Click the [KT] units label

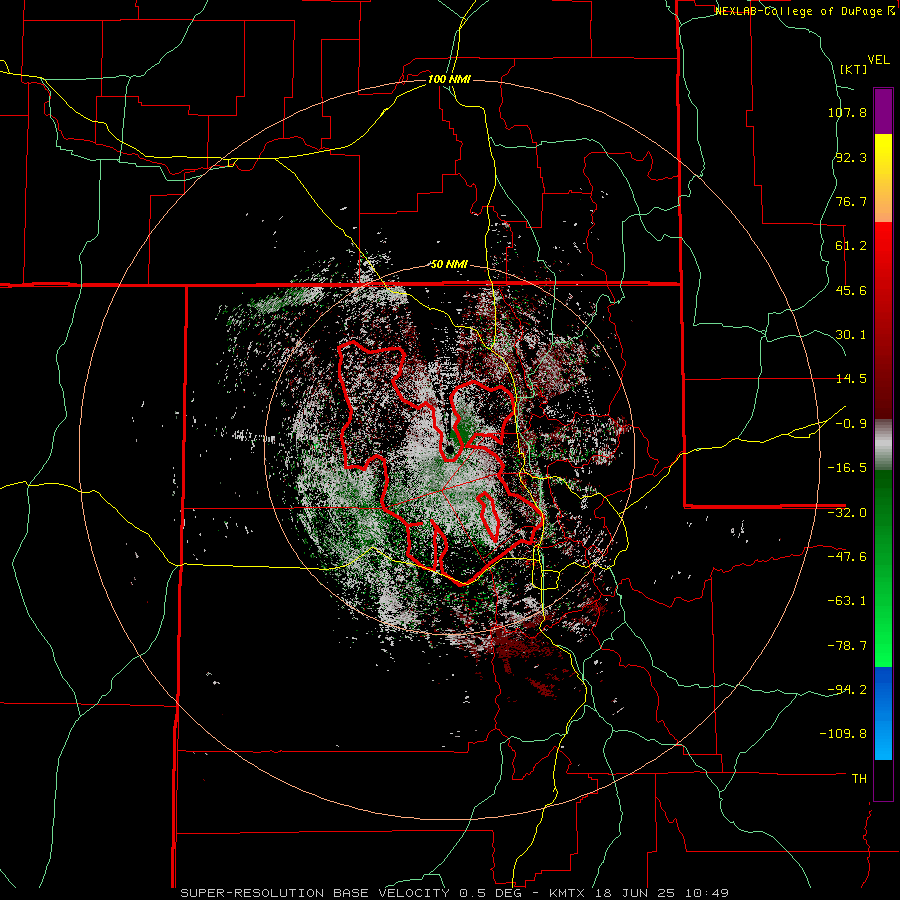pyautogui.click(x=854, y=69)
